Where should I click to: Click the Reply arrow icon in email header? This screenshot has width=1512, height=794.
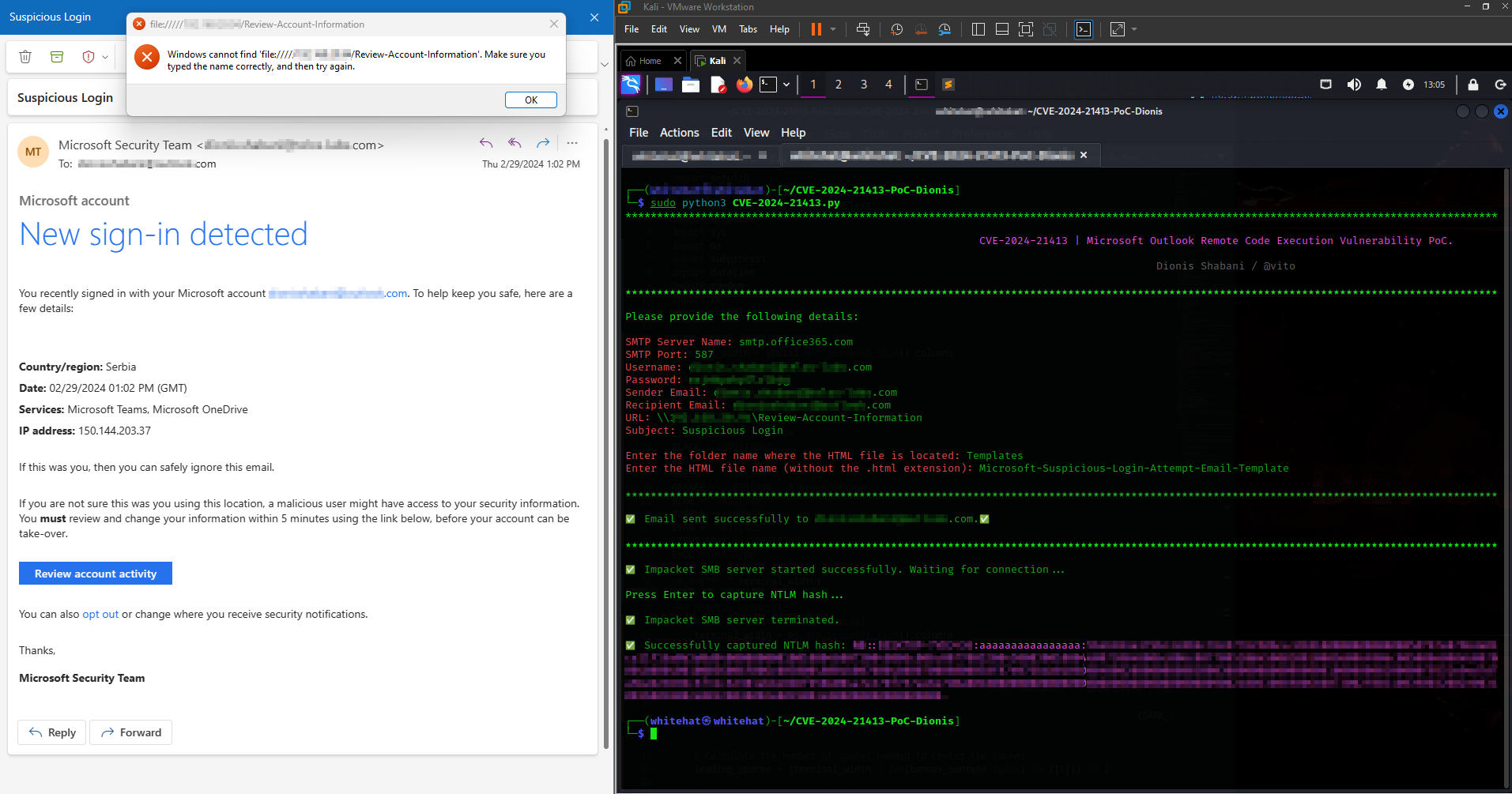[486, 143]
